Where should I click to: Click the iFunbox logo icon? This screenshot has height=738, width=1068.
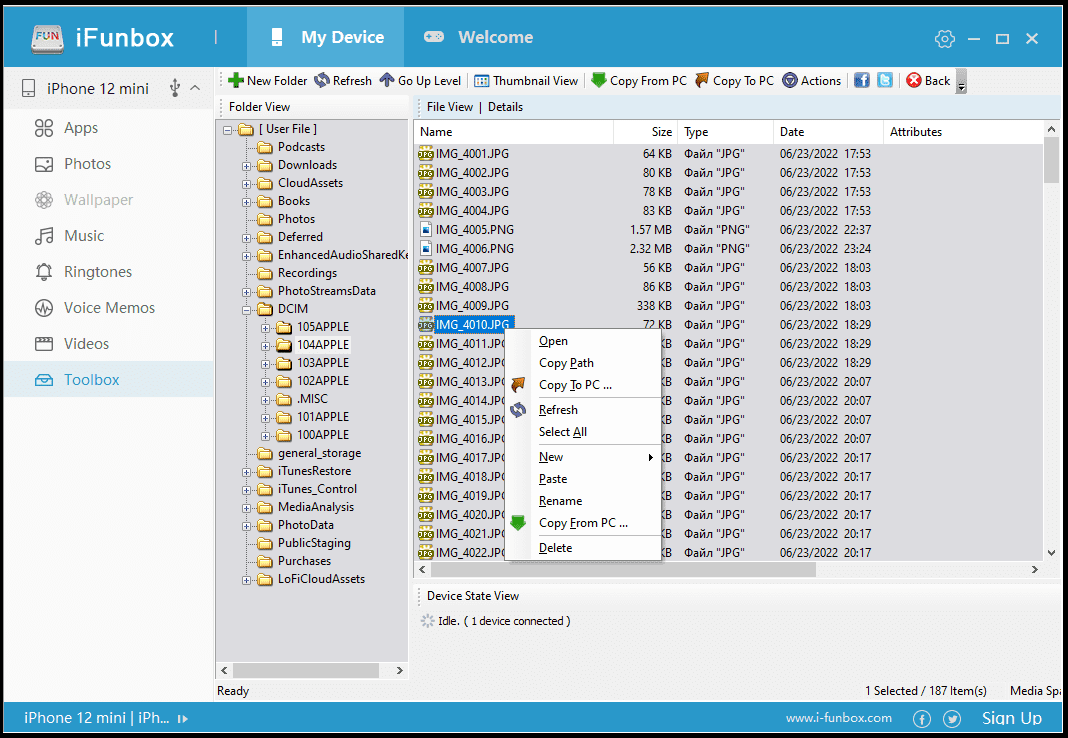(47, 39)
